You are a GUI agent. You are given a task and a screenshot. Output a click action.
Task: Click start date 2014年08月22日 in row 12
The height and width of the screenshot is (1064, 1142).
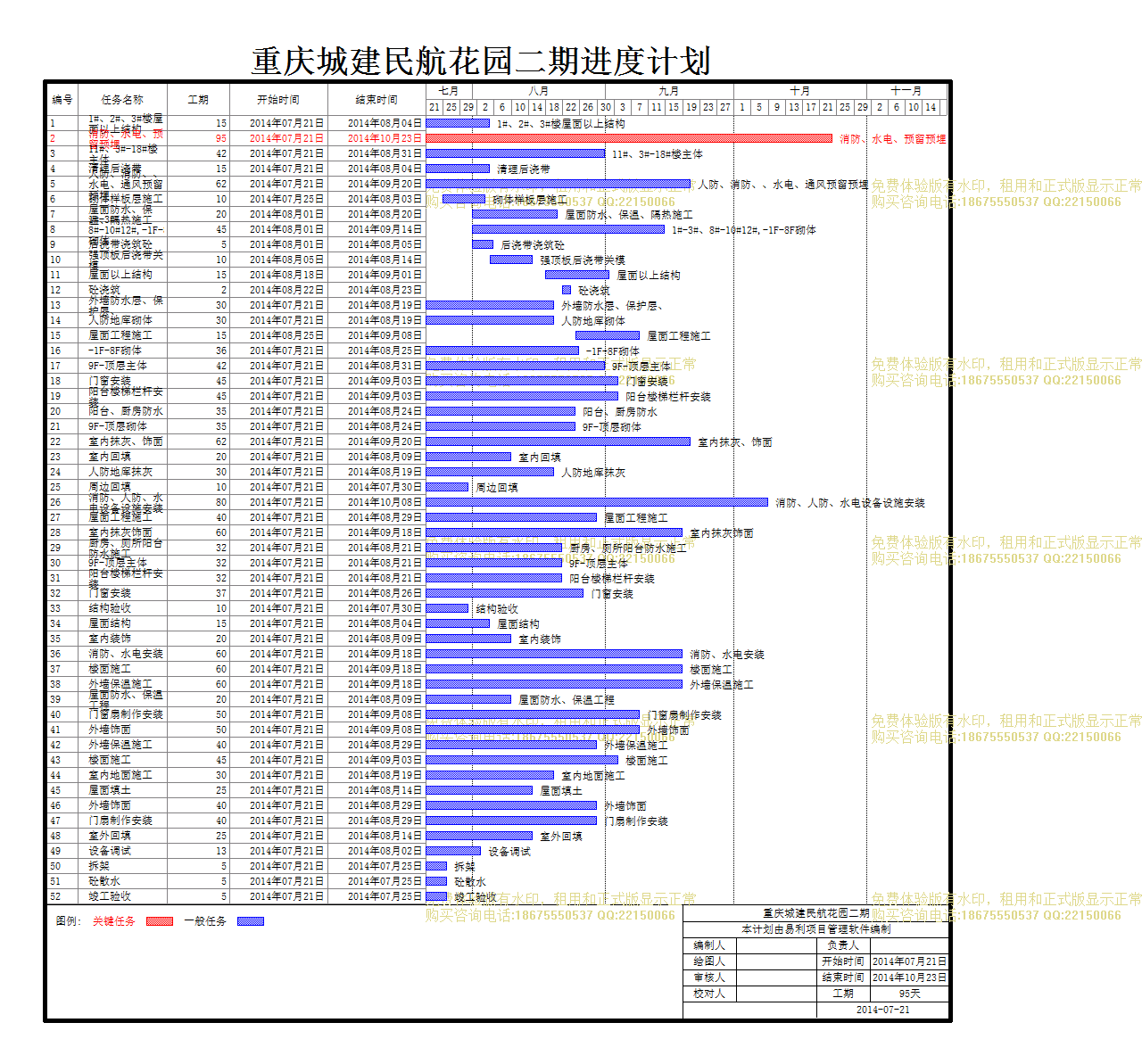286,290
